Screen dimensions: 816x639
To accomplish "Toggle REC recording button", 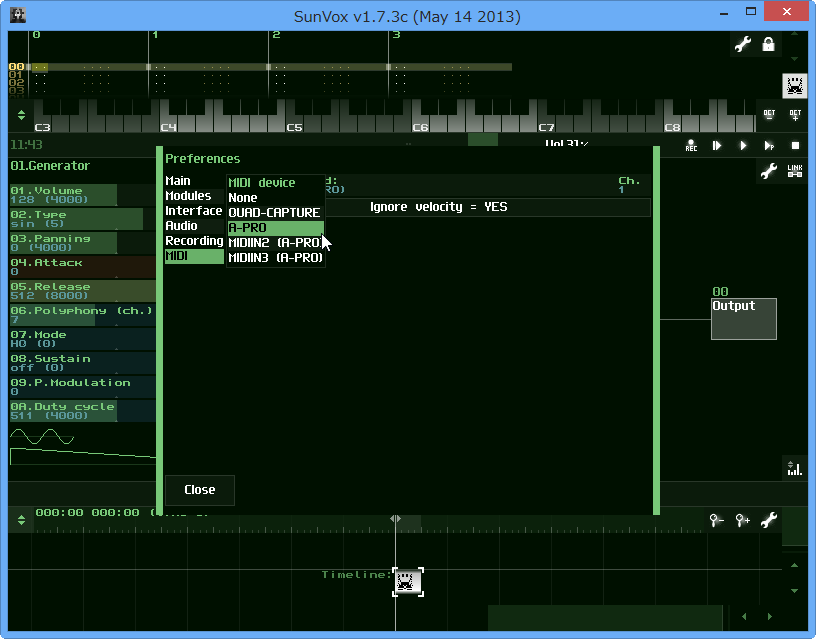I will (x=691, y=146).
